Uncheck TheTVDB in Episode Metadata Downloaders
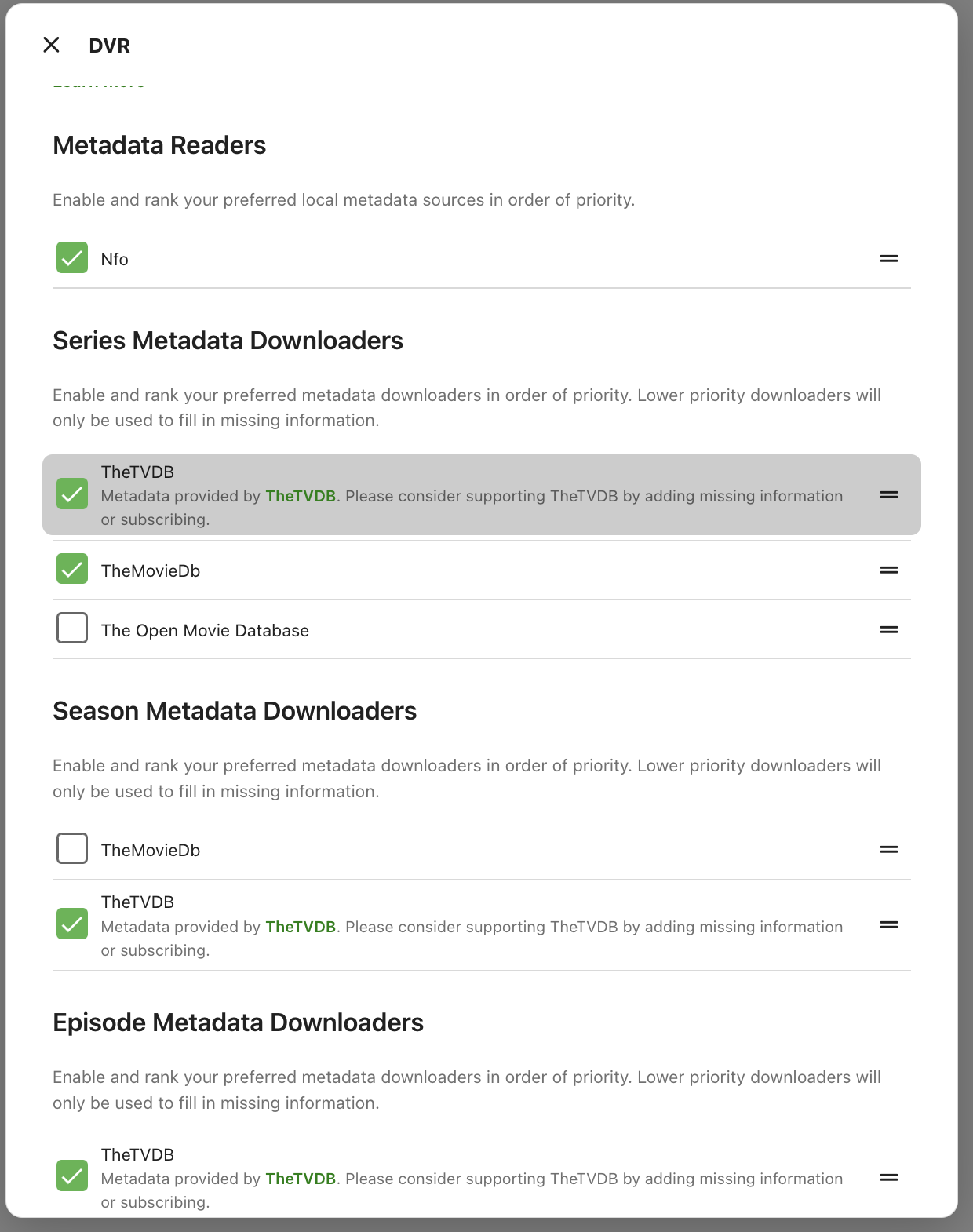973x1232 pixels. coord(72,1176)
